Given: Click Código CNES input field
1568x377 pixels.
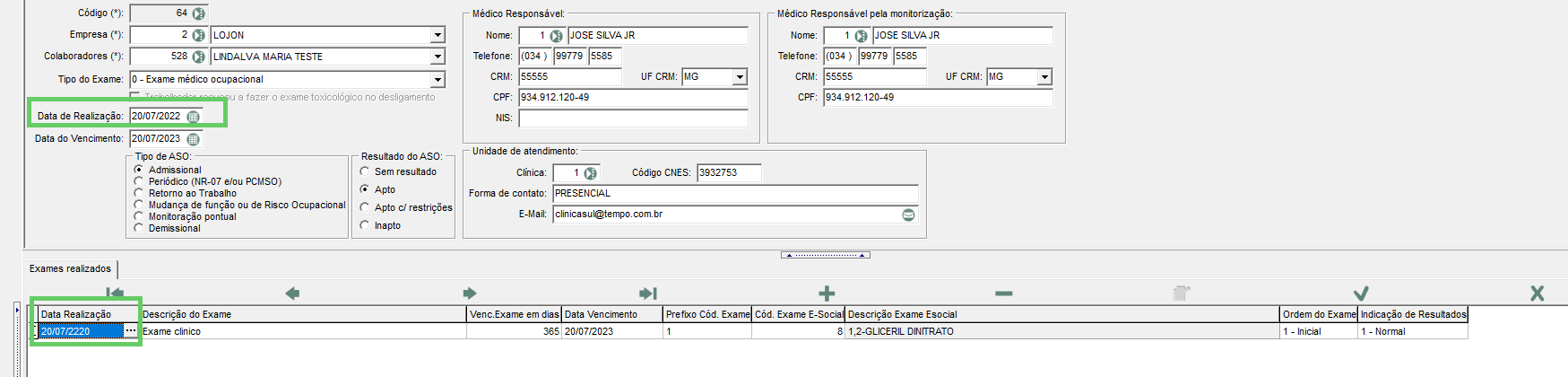Looking at the screenshot, I should pos(729,173).
